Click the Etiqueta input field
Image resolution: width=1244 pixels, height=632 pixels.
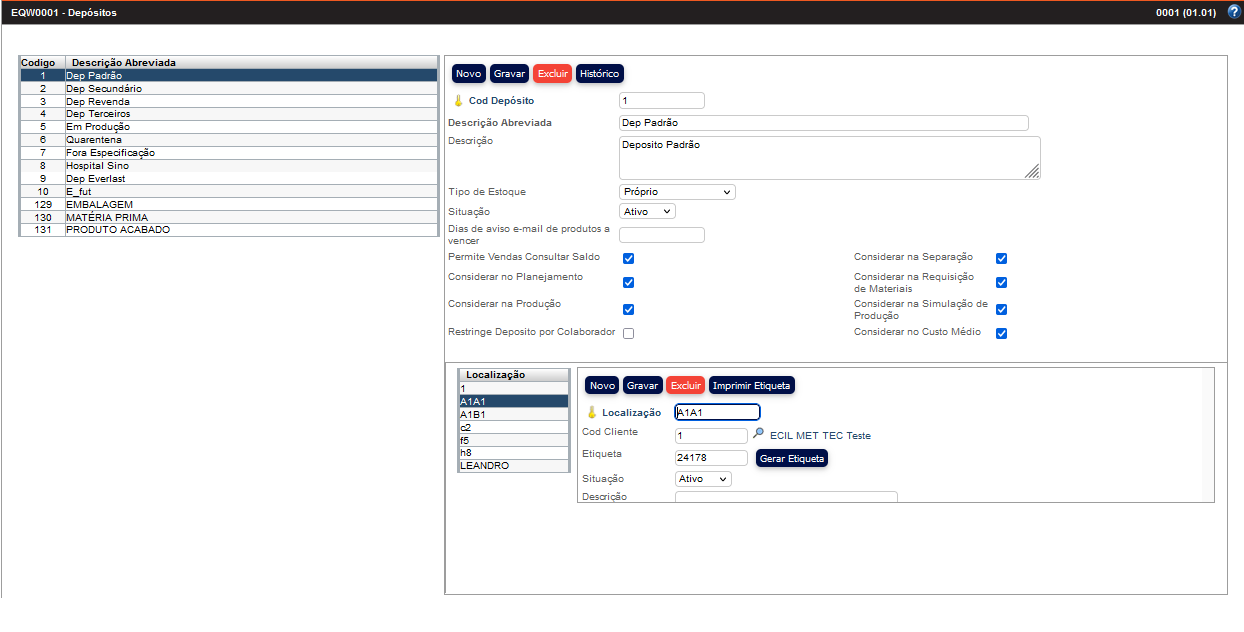711,458
